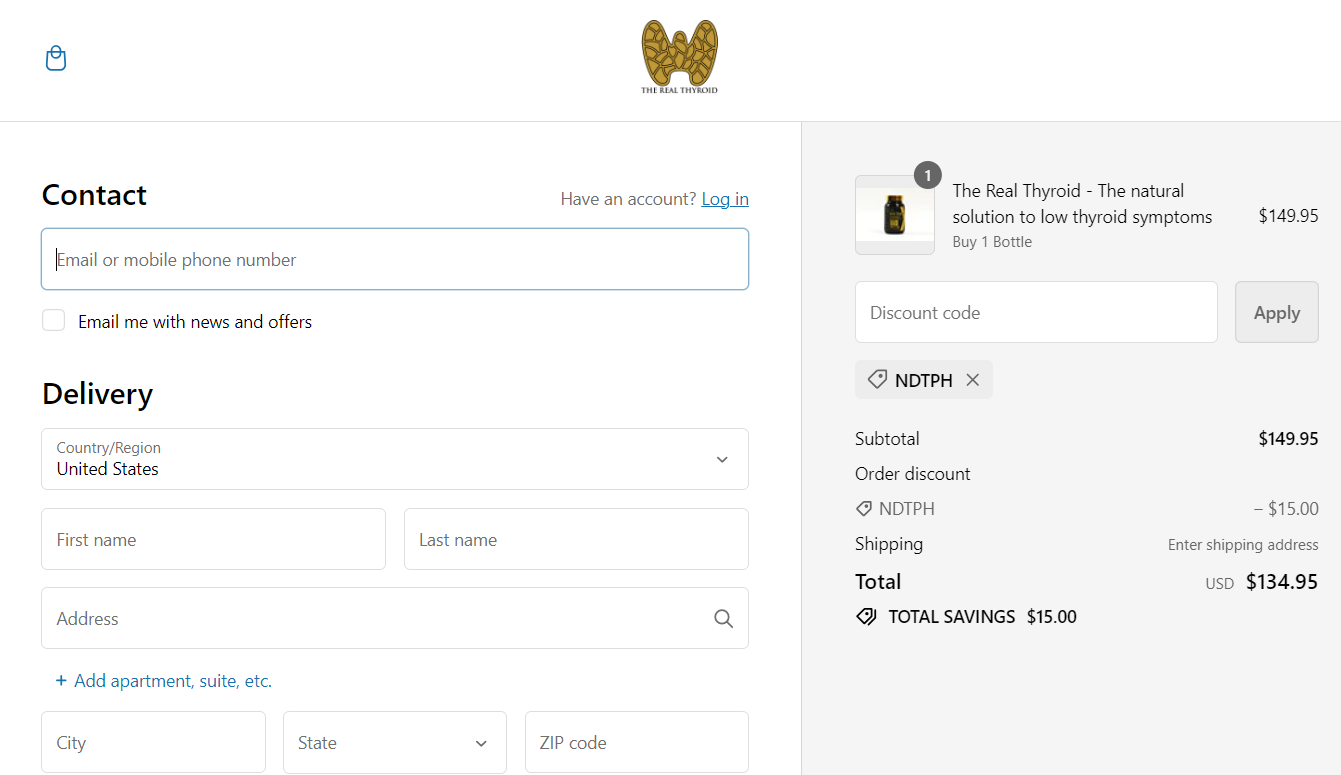This screenshot has width=1341, height=775.
Task: Remove the NDTPH discount code tag
Action: tap(973, 380)
